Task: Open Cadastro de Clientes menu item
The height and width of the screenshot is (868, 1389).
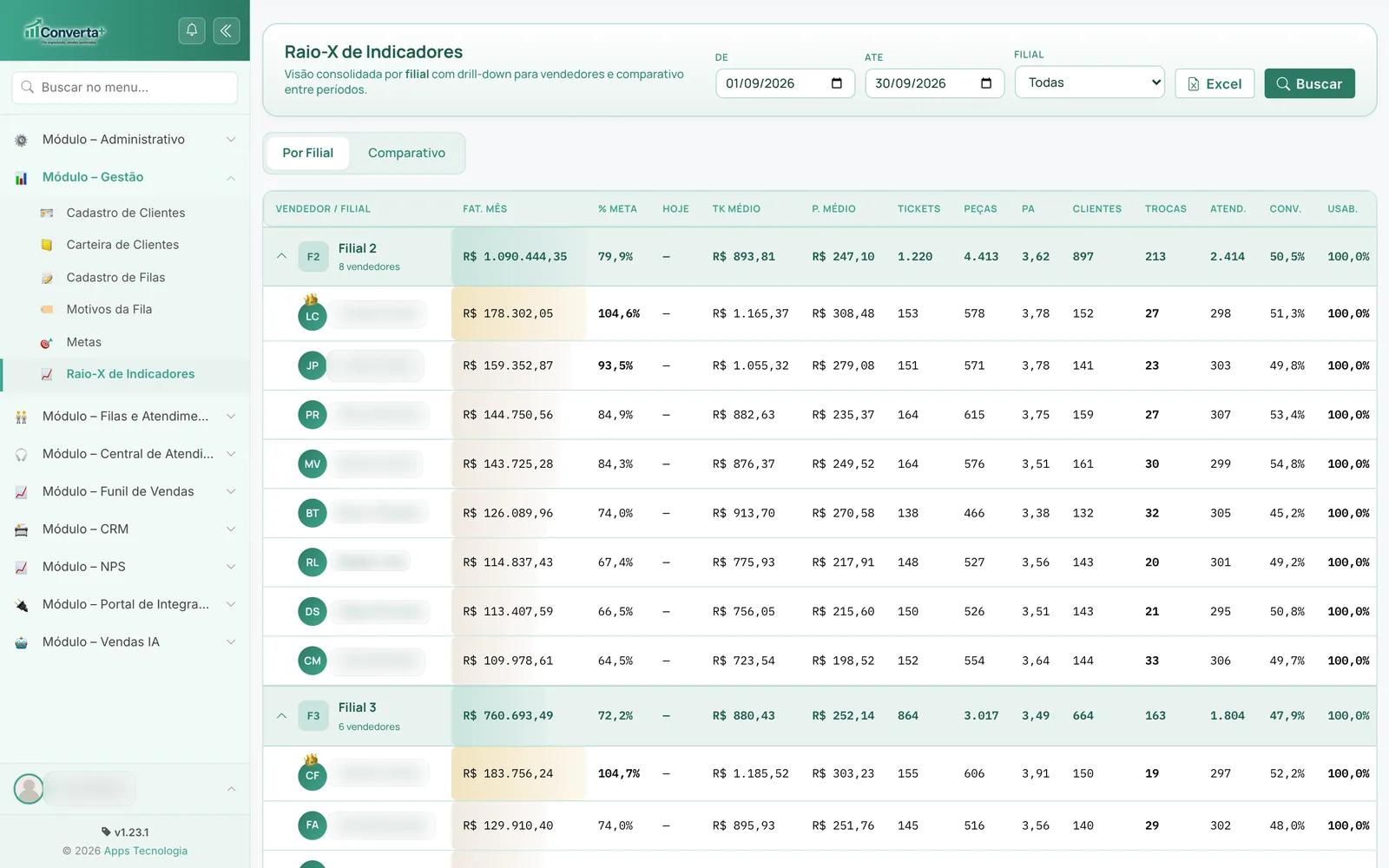Action: (125, 213)
